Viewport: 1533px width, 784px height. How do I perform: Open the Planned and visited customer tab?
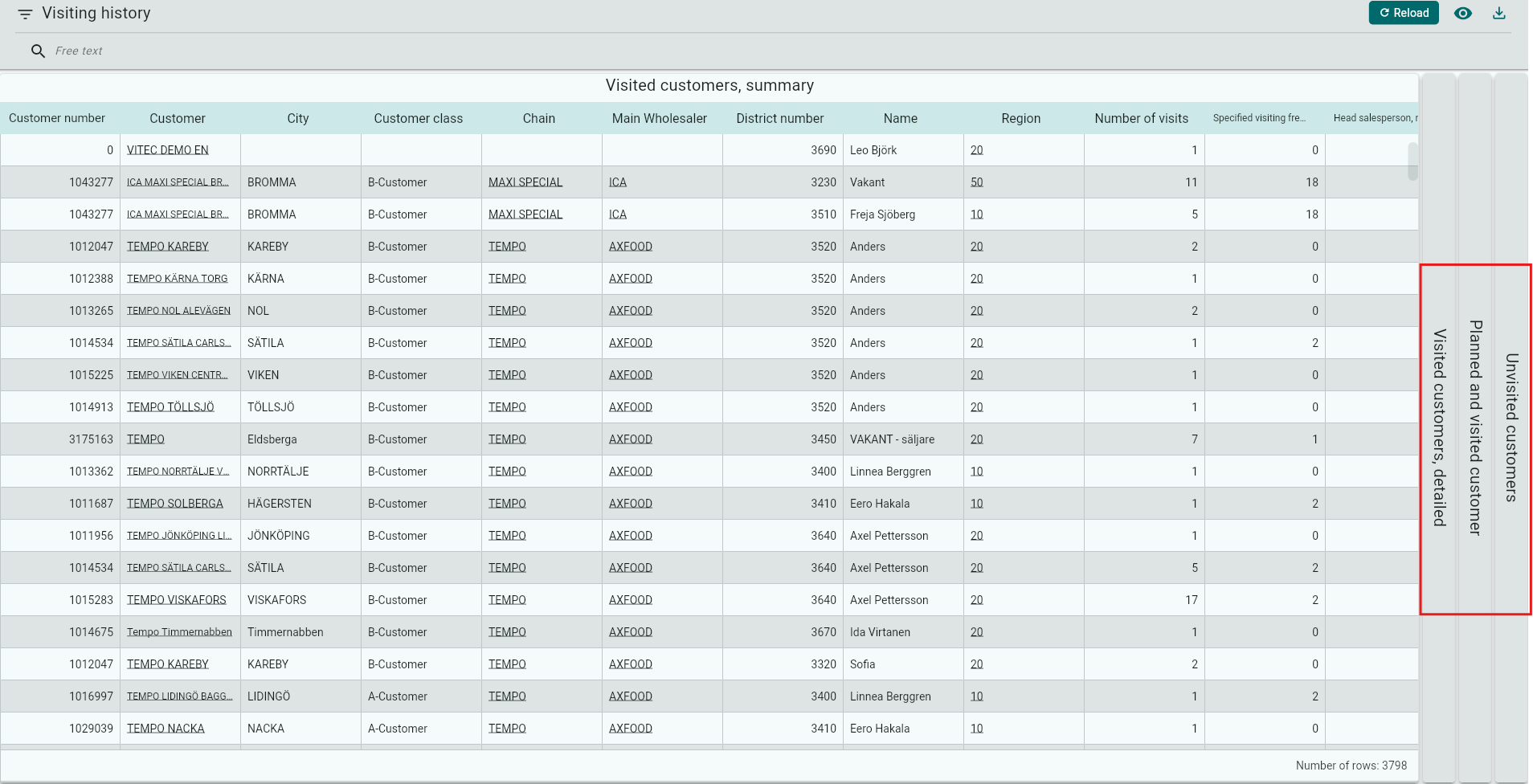(x=1475, y=428)
